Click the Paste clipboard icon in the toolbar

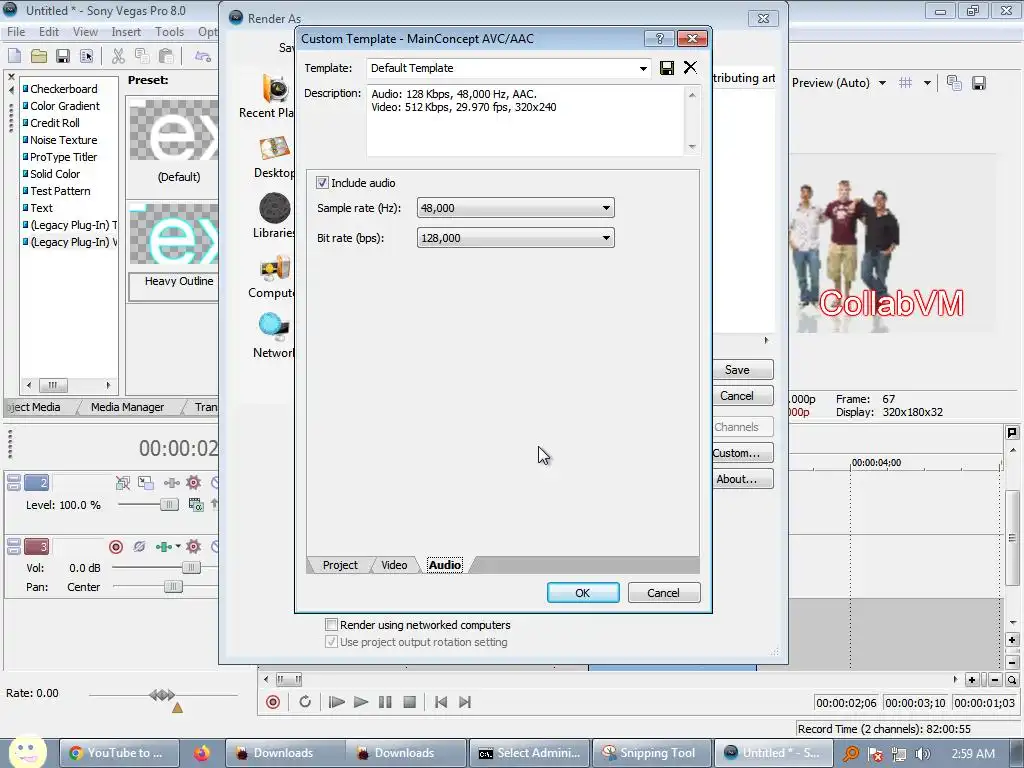pyautogui.click(x=166, y=56)
